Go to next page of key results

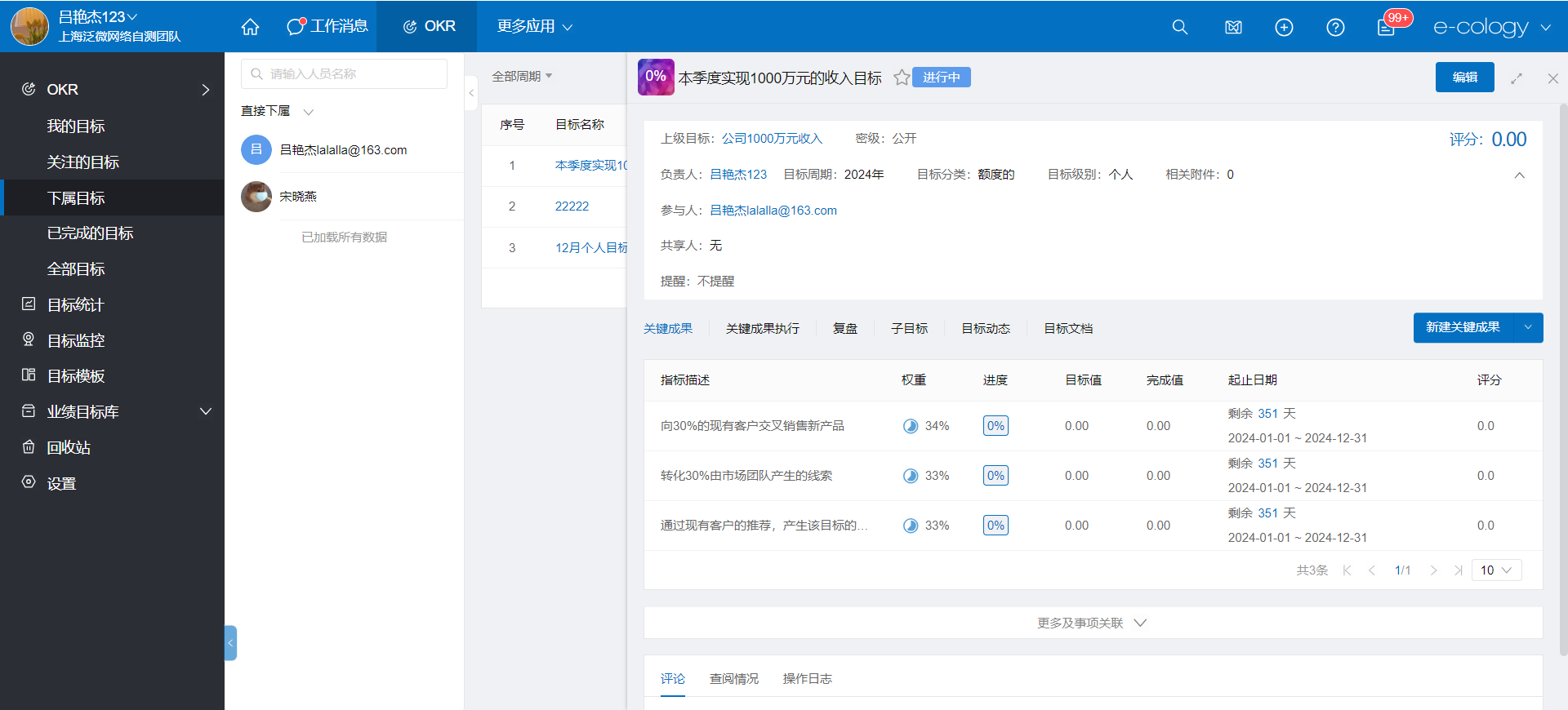coord(1434,570)
